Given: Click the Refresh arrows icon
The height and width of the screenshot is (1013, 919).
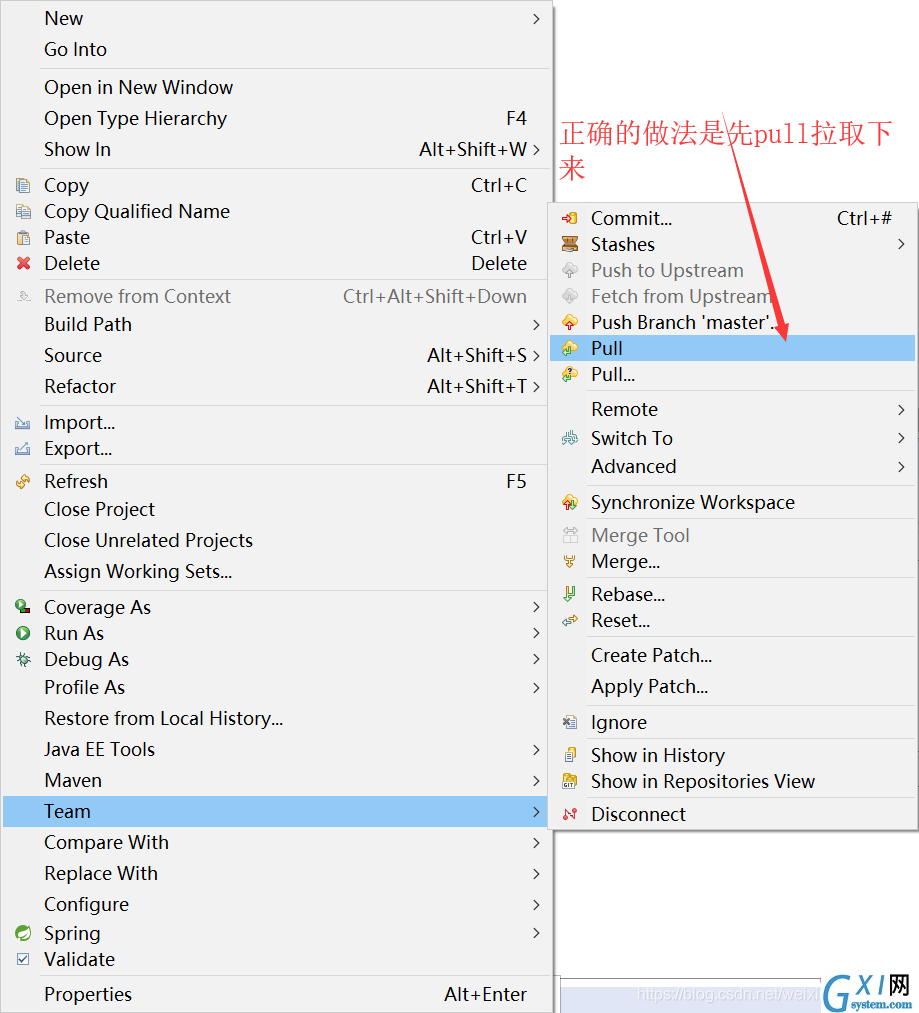Looking at the screenshot, I should coord(23,482).
